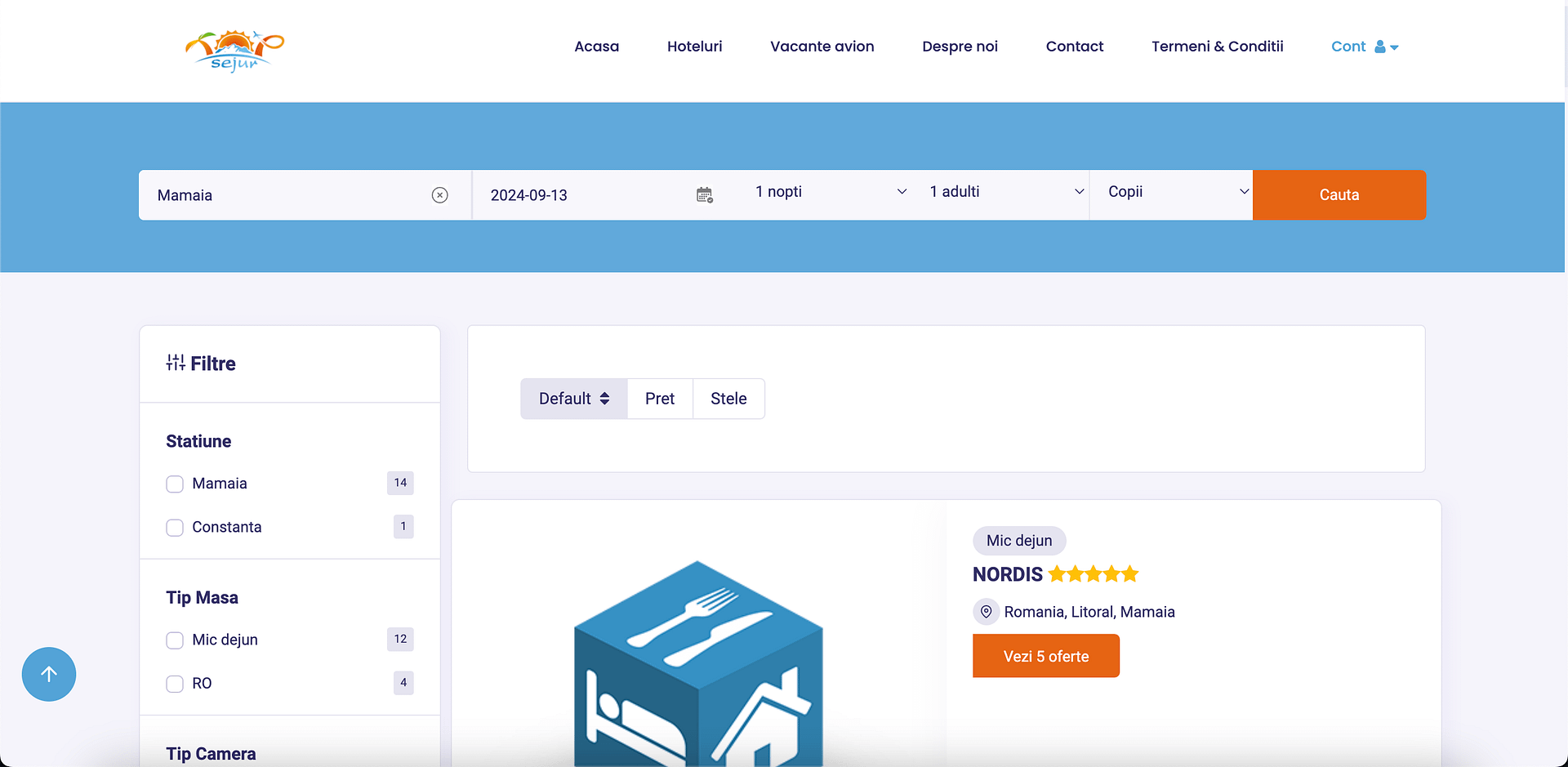This screenshot has width=1568, height=767.
Task: Click the Filtre sliders icon
Action: (176, 362)
